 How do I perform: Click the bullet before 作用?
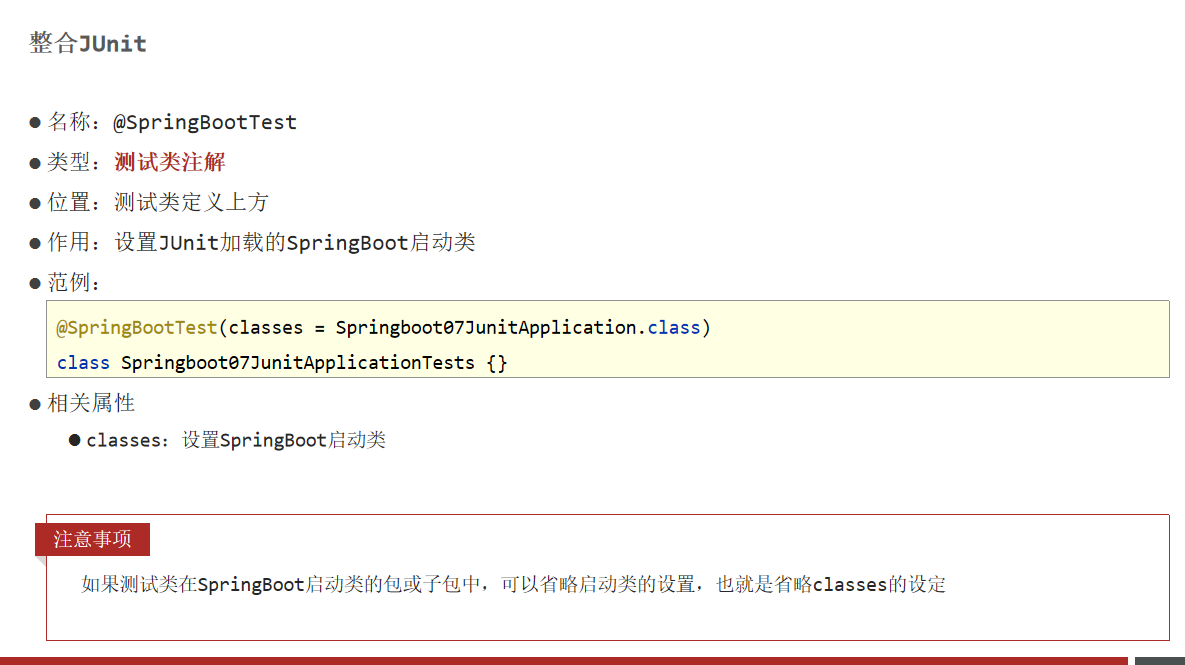coord(35,243)
